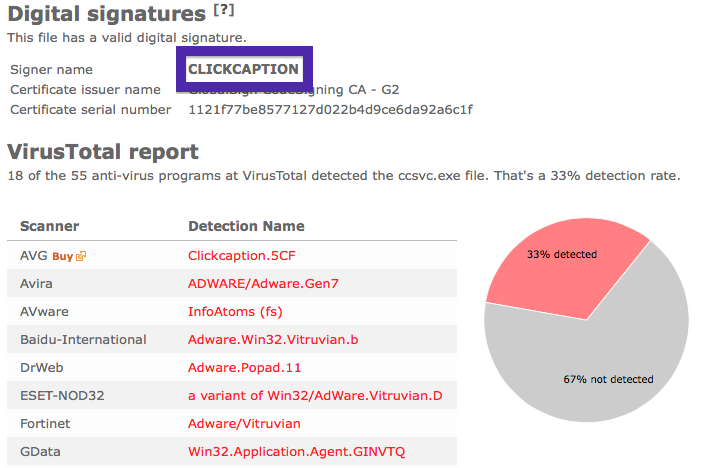This screenshot has height=468, width=704.
Task: Select the certificate serial number text
Action: [330, 110]
